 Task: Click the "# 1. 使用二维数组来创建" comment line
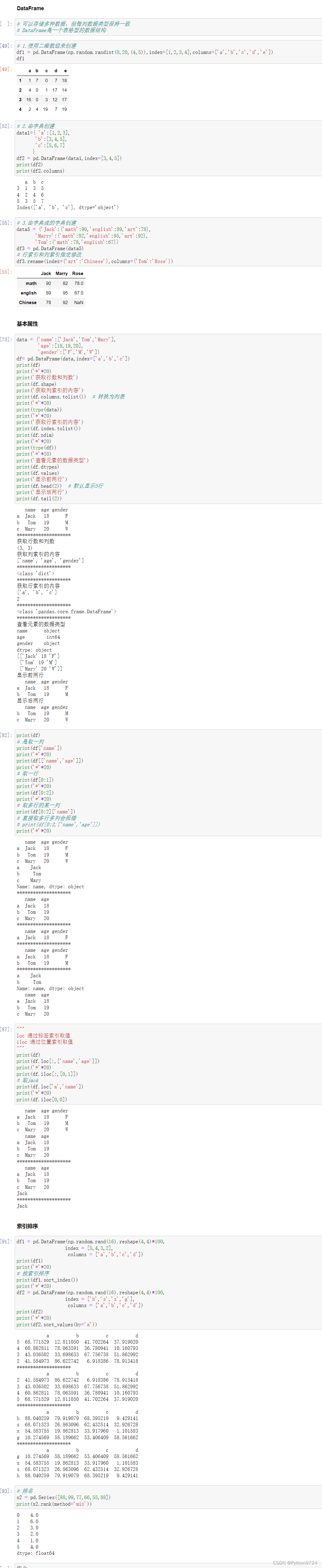click(x=46, y=46)
